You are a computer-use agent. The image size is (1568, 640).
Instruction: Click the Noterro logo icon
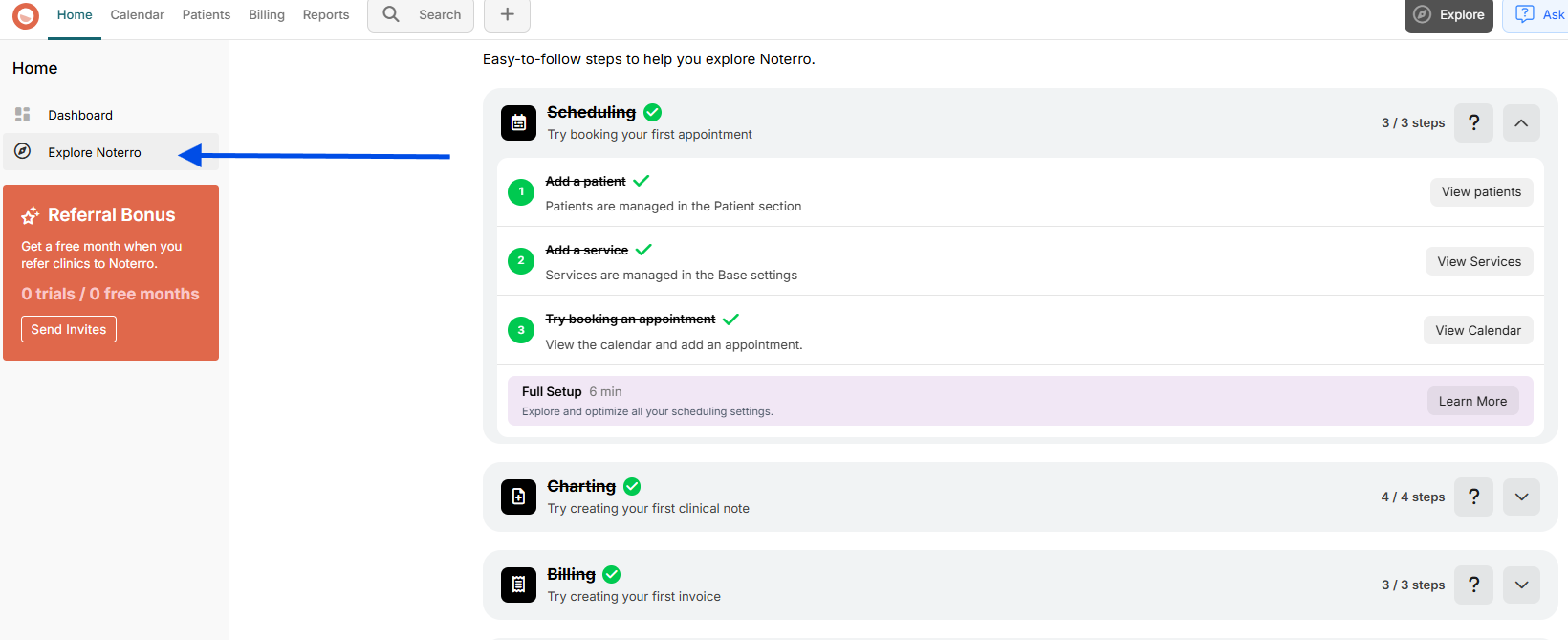tap(26, 15)
